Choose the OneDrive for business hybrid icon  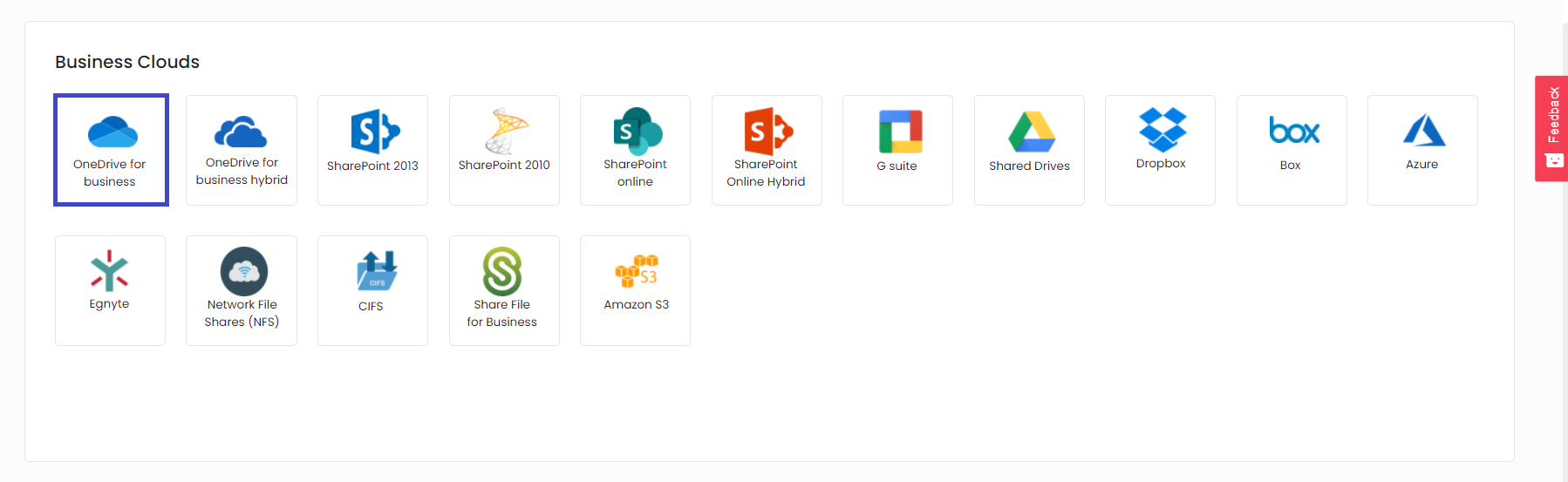tap(241, 131)
